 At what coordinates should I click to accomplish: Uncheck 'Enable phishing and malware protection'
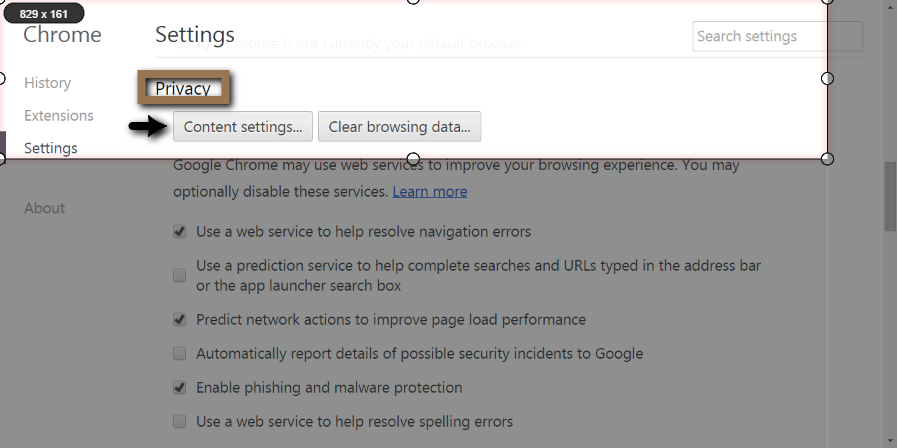[x=180, y=388]
